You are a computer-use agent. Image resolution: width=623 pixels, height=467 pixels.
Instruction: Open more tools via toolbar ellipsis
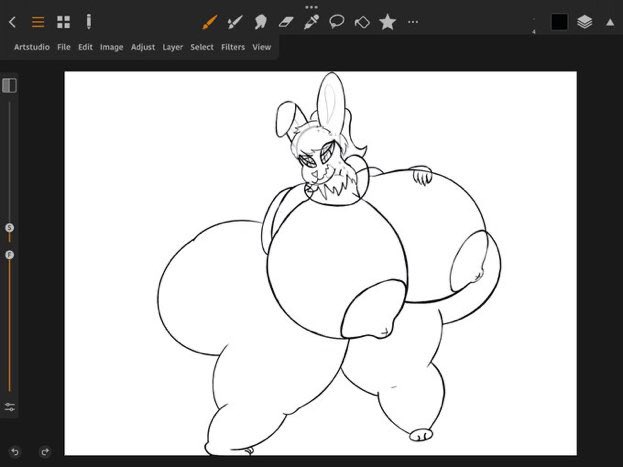413,22
